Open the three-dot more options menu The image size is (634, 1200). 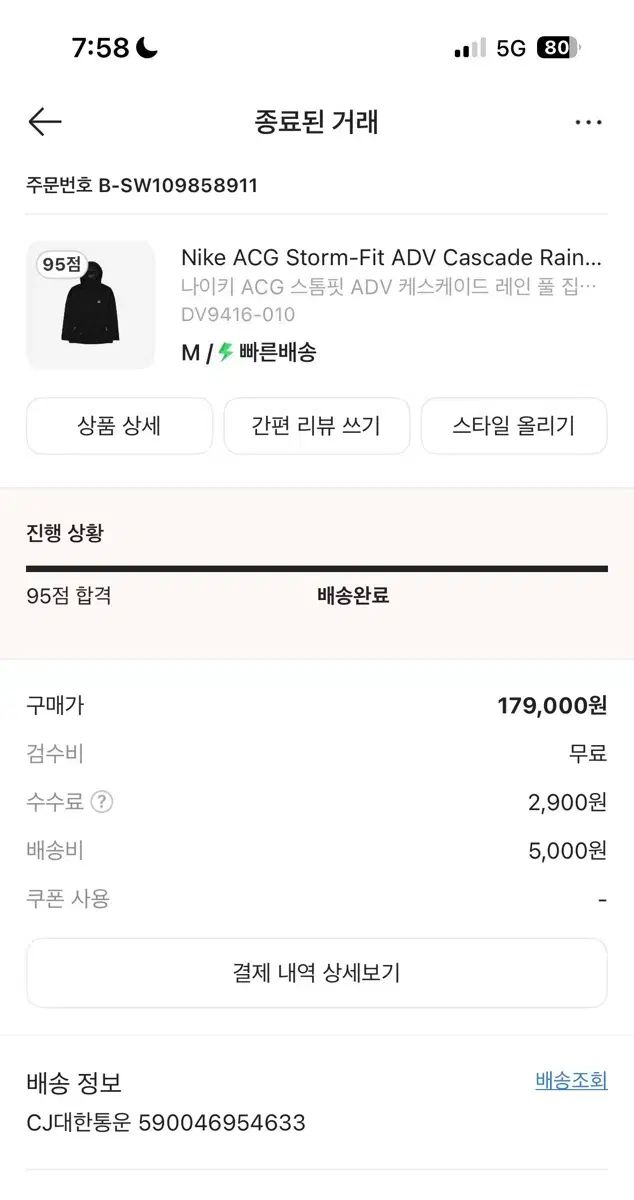coord(588,122)
